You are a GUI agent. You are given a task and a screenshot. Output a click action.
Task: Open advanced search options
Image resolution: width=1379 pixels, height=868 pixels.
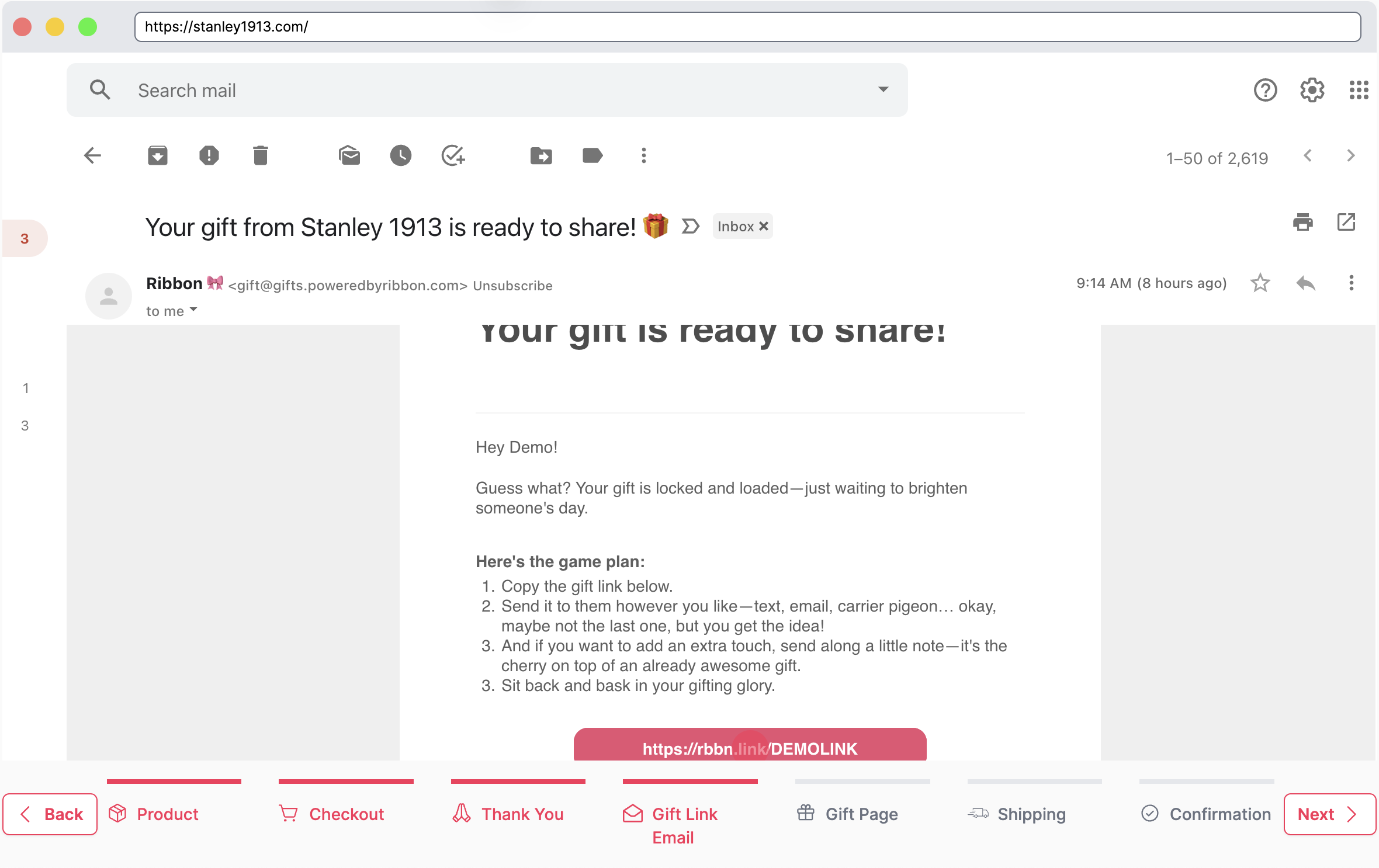(x=883, y=89)
